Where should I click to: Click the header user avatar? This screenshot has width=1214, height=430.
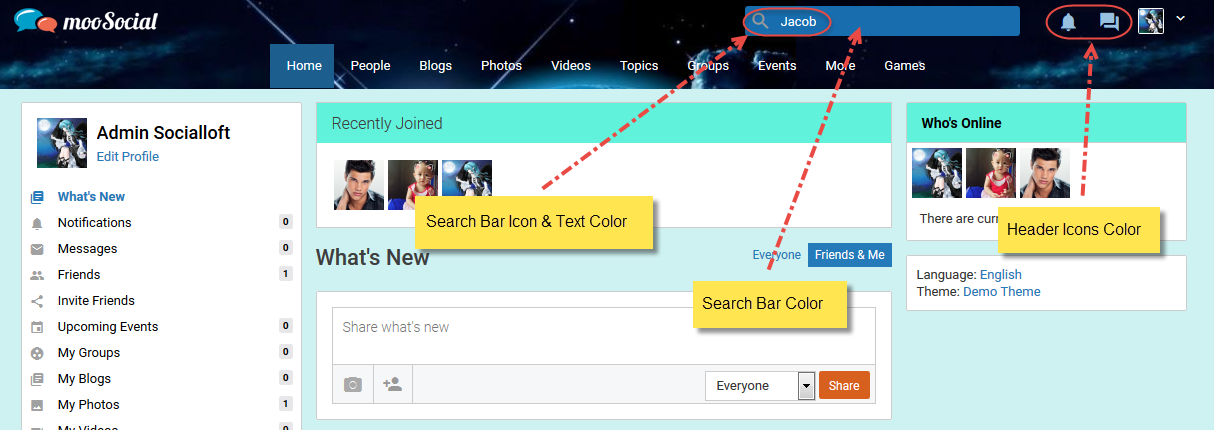tap(1151, 21)
